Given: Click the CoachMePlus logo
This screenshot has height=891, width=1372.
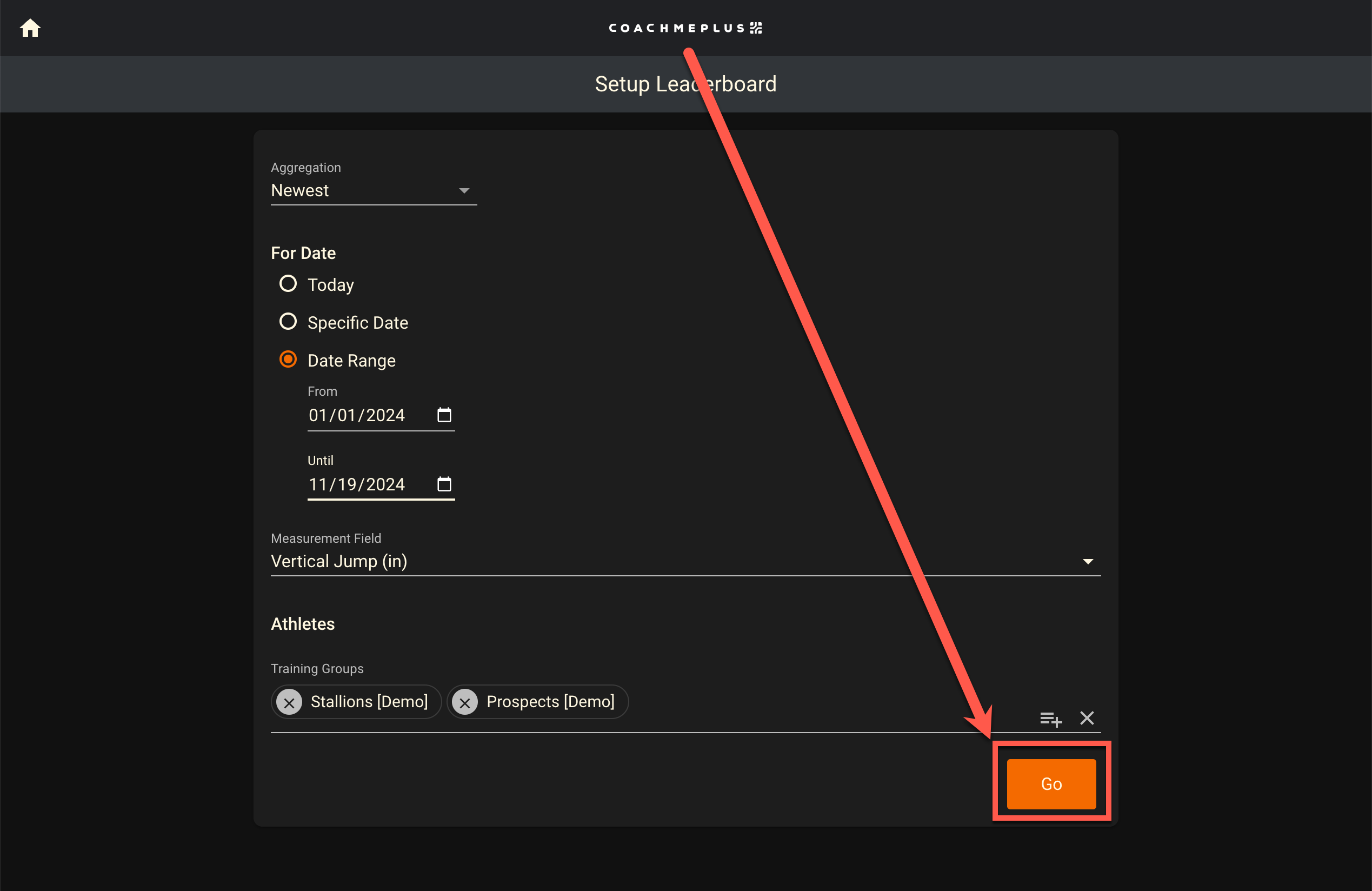Looking at the screenshot, I should click(685, 28).
